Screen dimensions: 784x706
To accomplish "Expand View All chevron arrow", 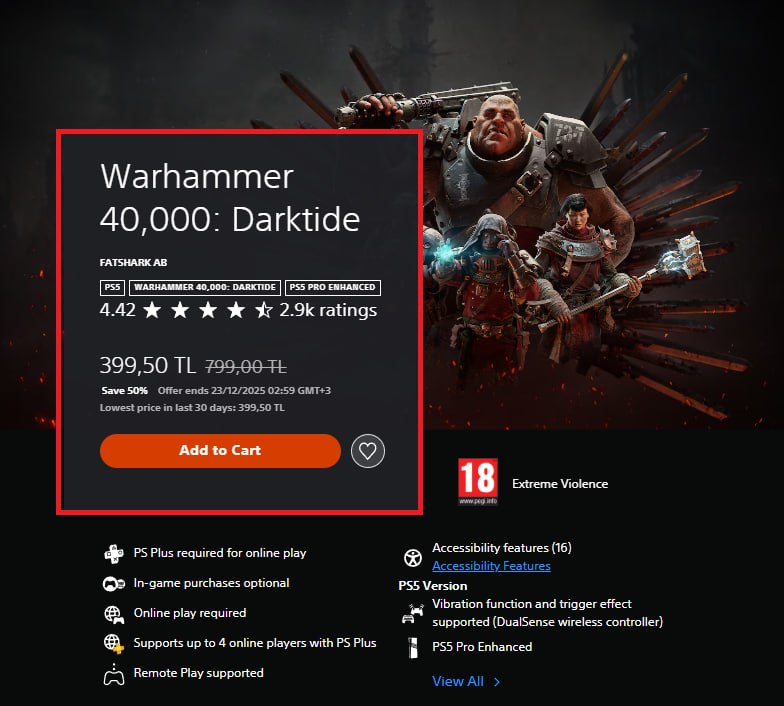I will [496, 682].
